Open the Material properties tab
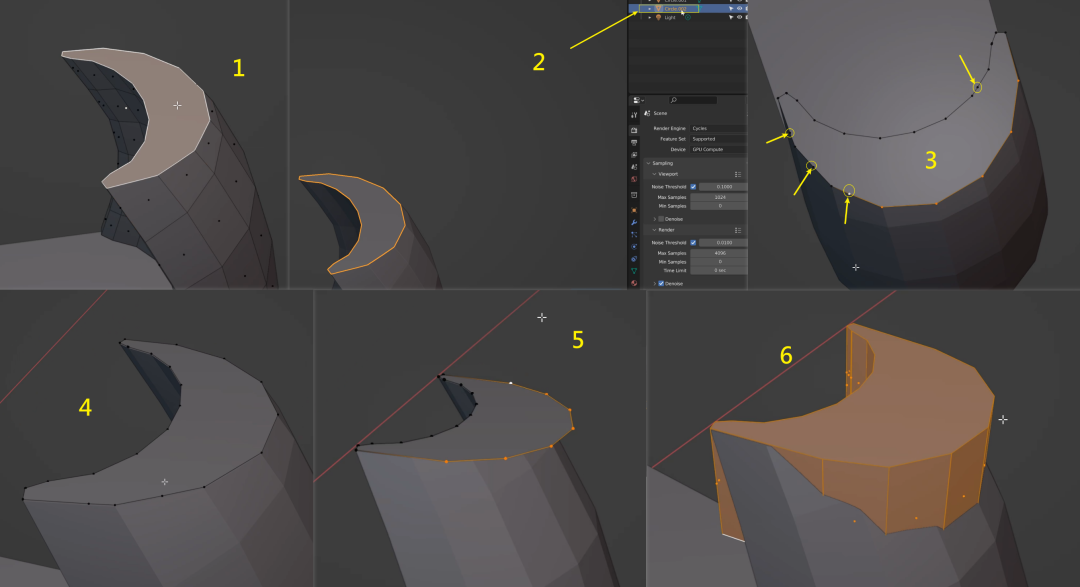 click(x=634, y=283)
